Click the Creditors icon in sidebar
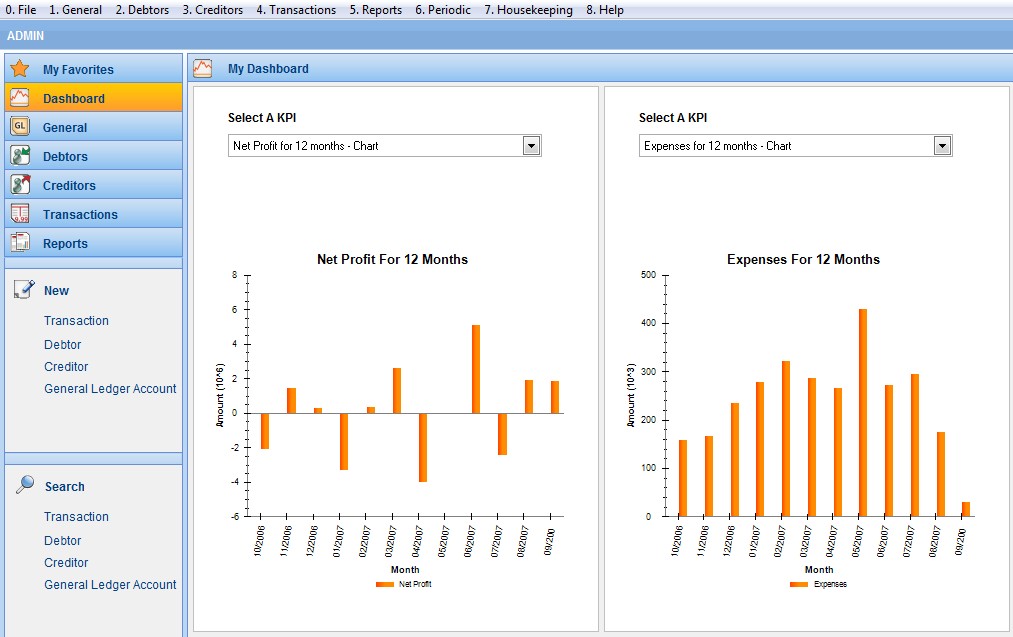Image resolution: width=1013 pixels, height=637 pixels. pyautogui.click(x=20, y=185)
